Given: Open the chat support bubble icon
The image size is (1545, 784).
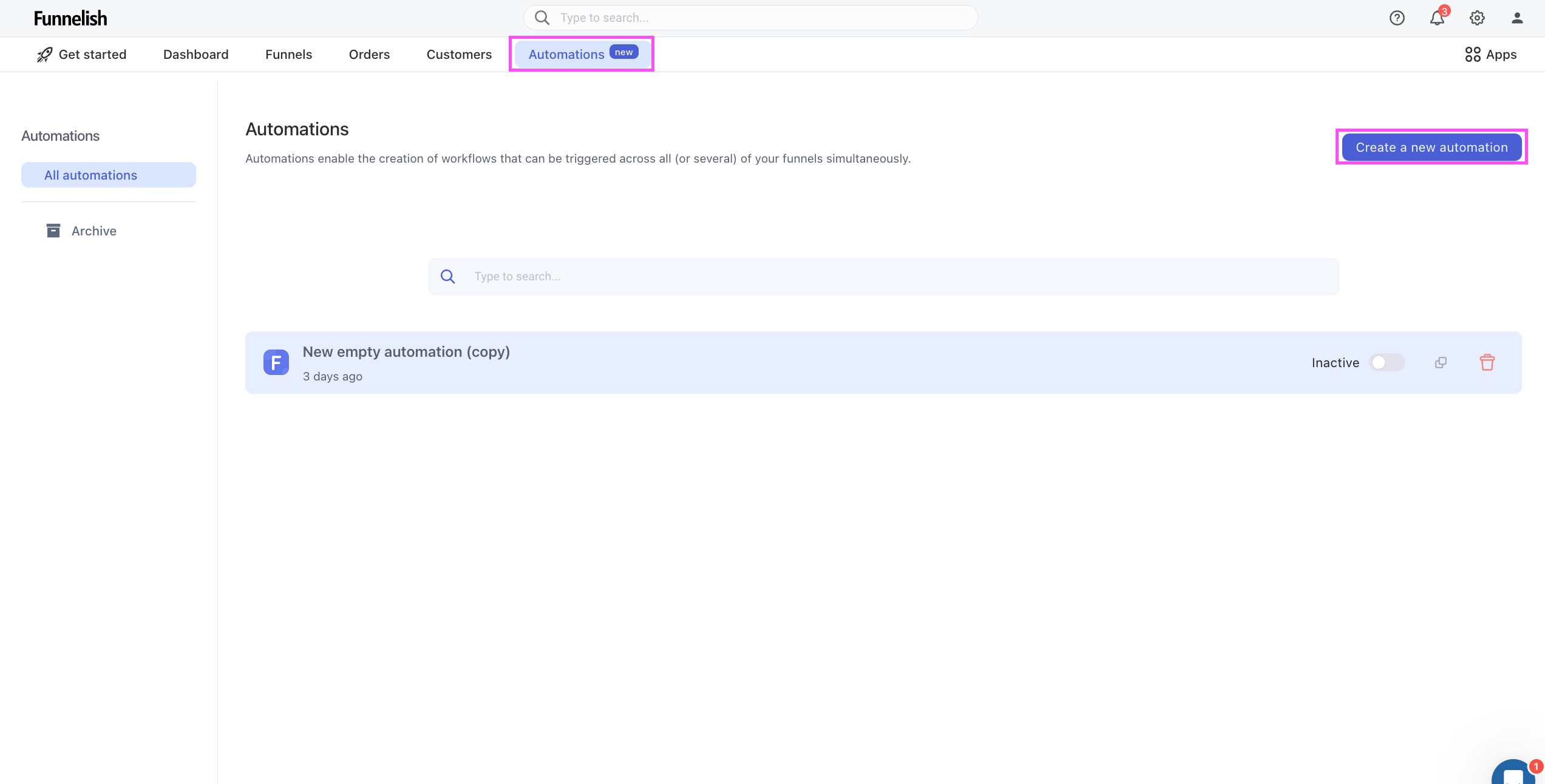Looking at the screenshot, I should (x=1513, y=774).
